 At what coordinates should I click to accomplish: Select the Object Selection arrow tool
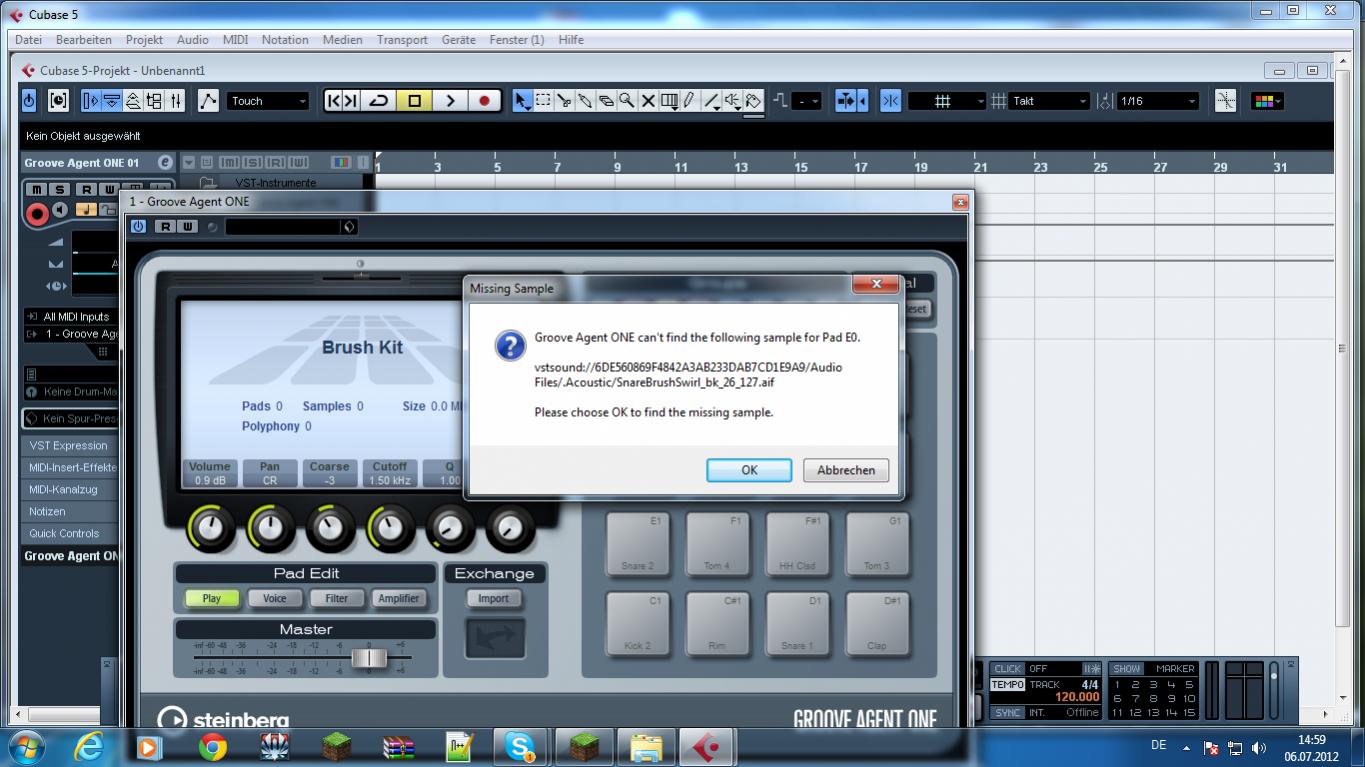click(522, 101)
